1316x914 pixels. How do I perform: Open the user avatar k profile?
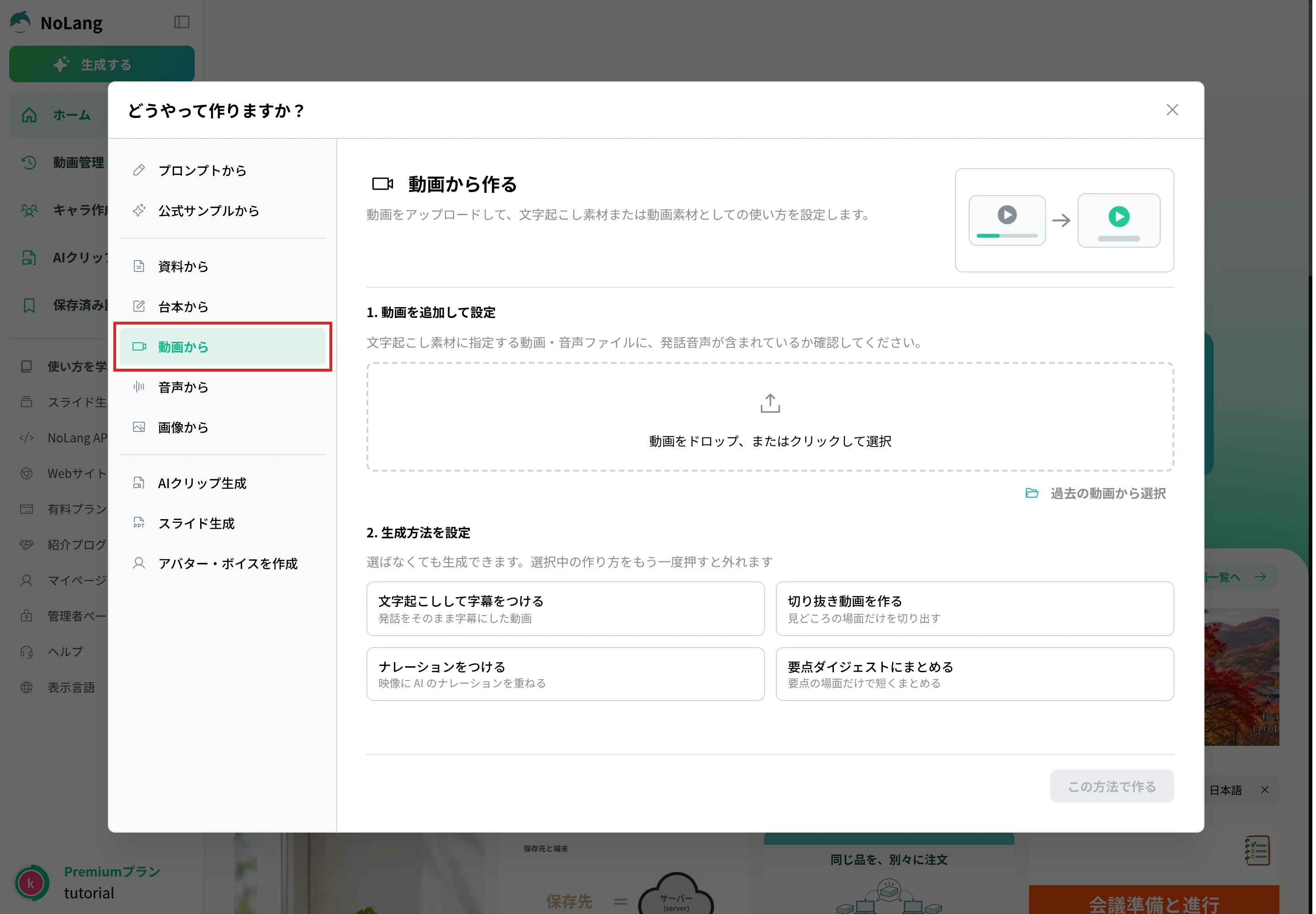(x=31, y=882)
